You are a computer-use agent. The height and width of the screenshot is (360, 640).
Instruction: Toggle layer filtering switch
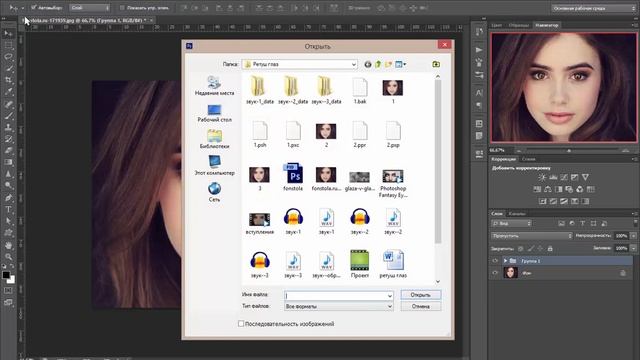635,222
